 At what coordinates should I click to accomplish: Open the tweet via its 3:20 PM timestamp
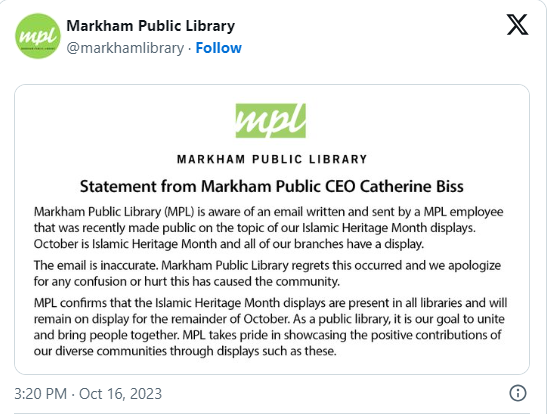40,394
